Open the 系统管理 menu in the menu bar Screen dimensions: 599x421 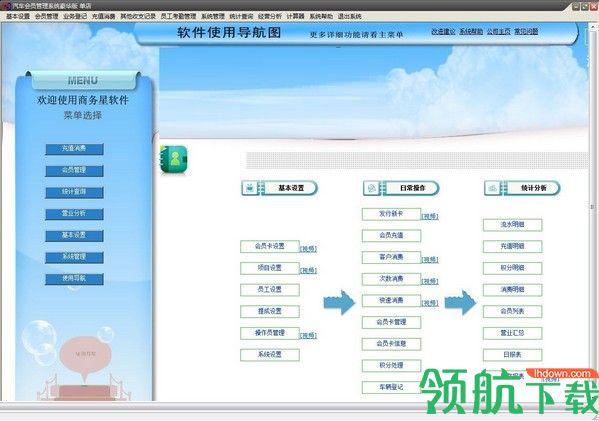[213, 16]
